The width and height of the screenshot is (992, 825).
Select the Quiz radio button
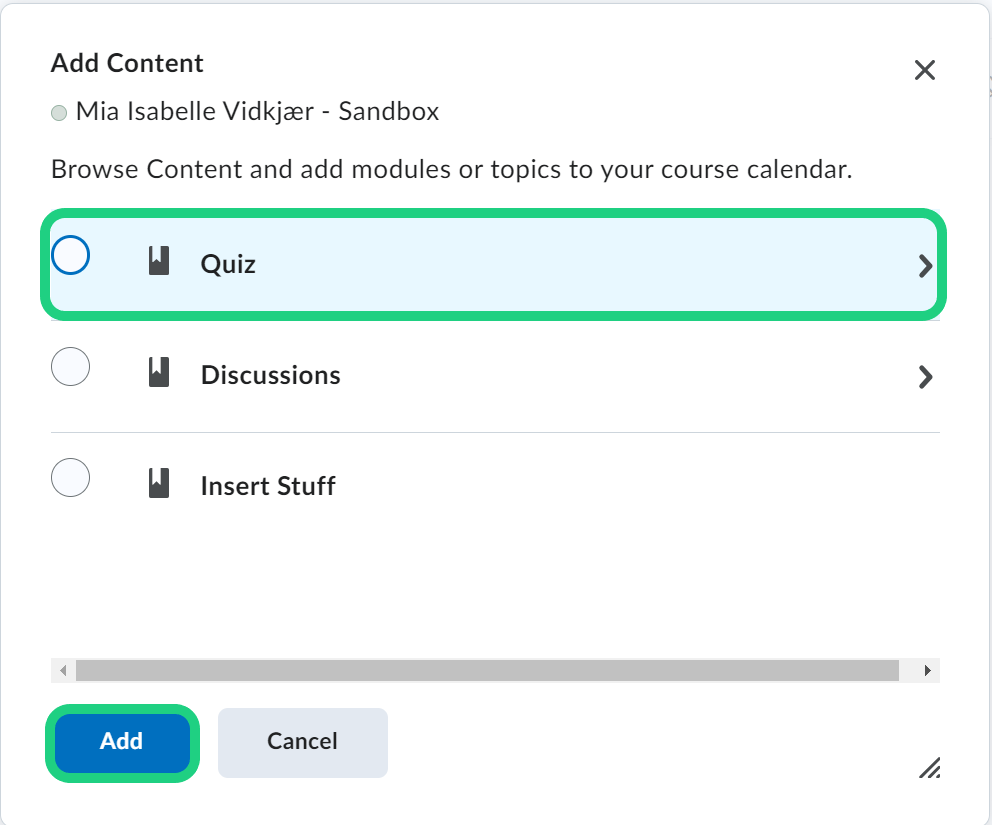pyautogui.click(x=70, y=256)
